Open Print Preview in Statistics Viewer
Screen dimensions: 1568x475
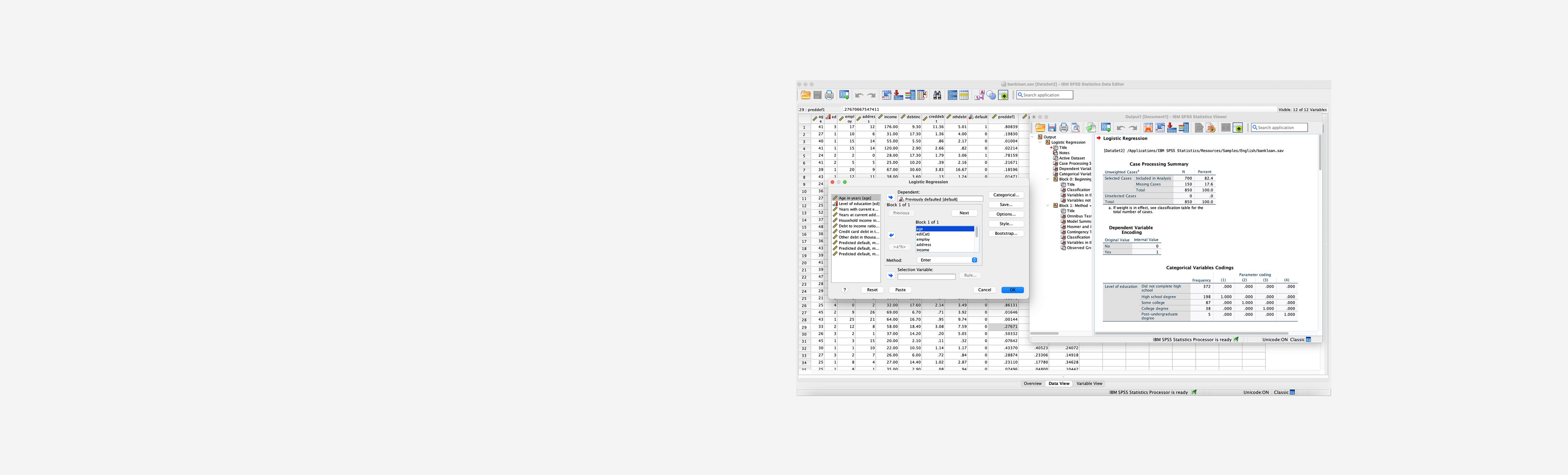tap(1076, 128)
